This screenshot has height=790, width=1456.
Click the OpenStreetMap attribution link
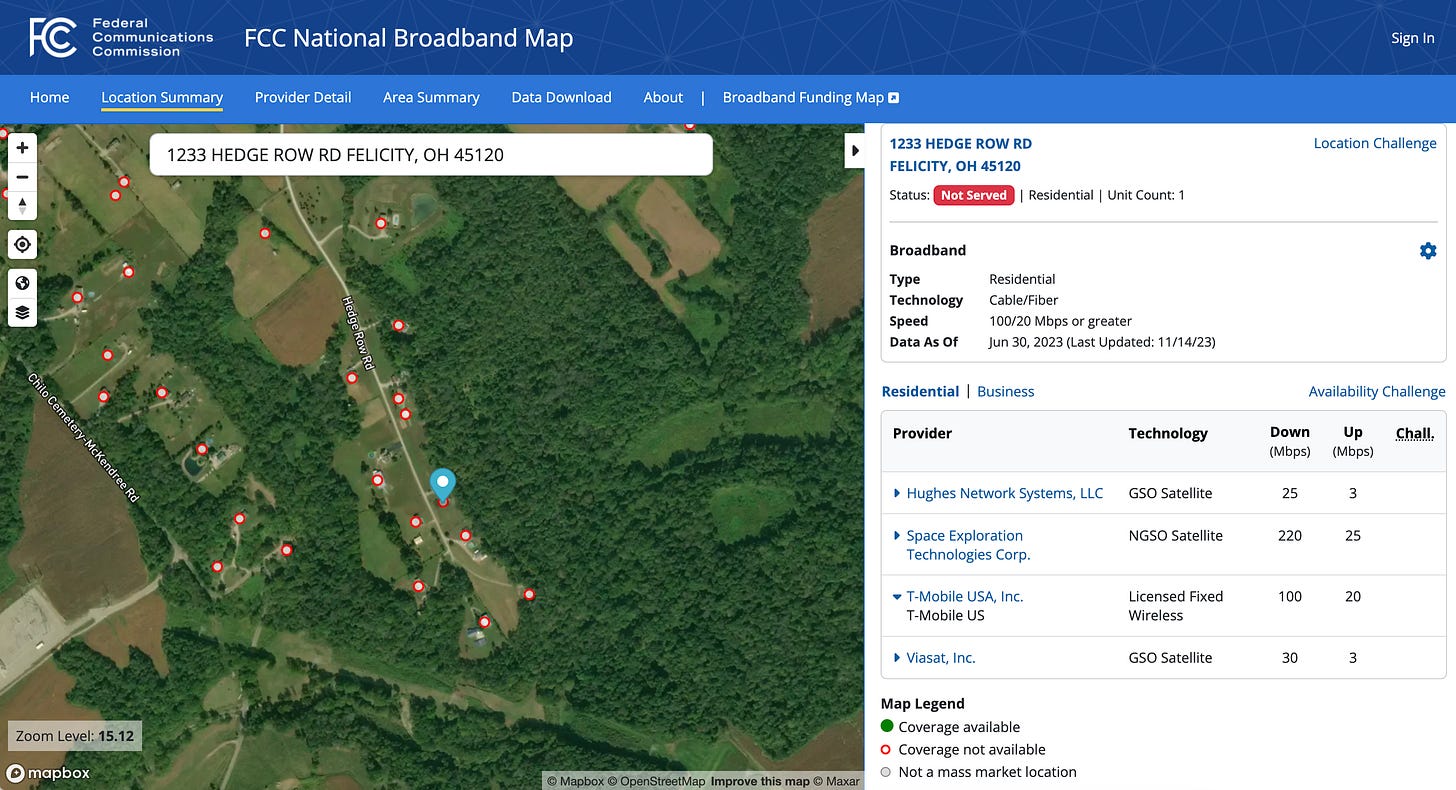657,781
